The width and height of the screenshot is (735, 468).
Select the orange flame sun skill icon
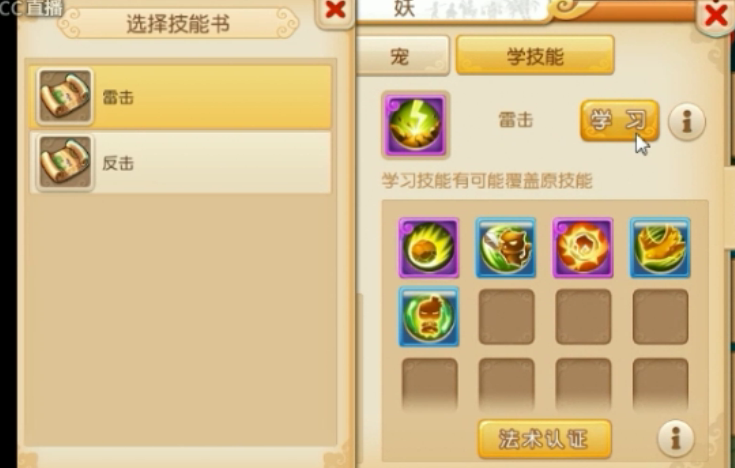point(583,248)
